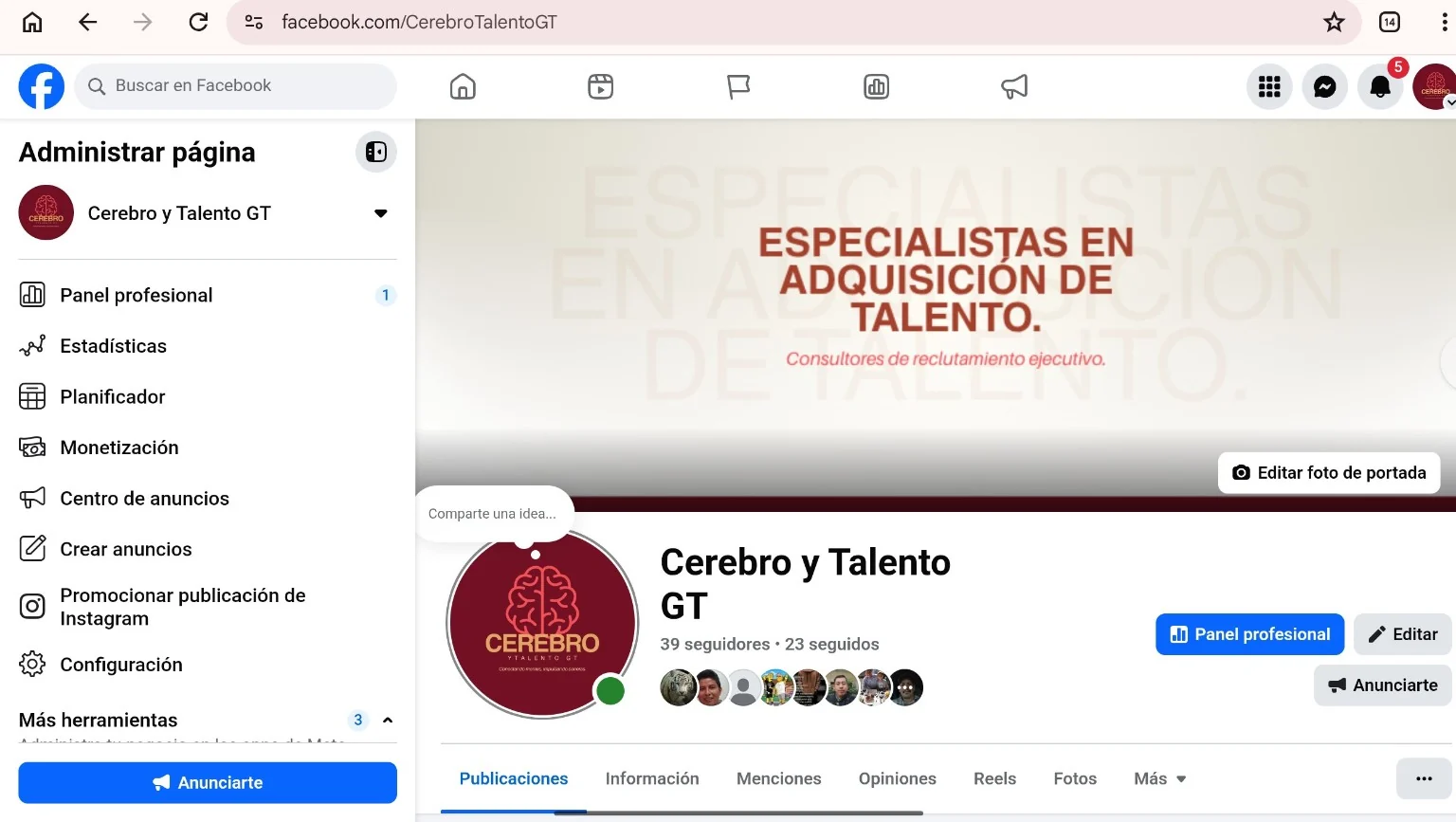The image size is (1456, 822).
Task: Open browser tab switcher showing 14
Action: [x=1390, y=22]
